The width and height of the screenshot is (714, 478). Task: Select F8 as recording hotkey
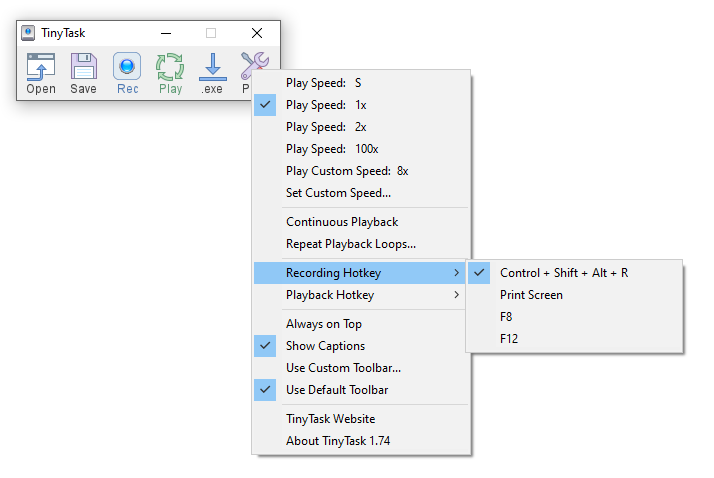click(575, 317)
